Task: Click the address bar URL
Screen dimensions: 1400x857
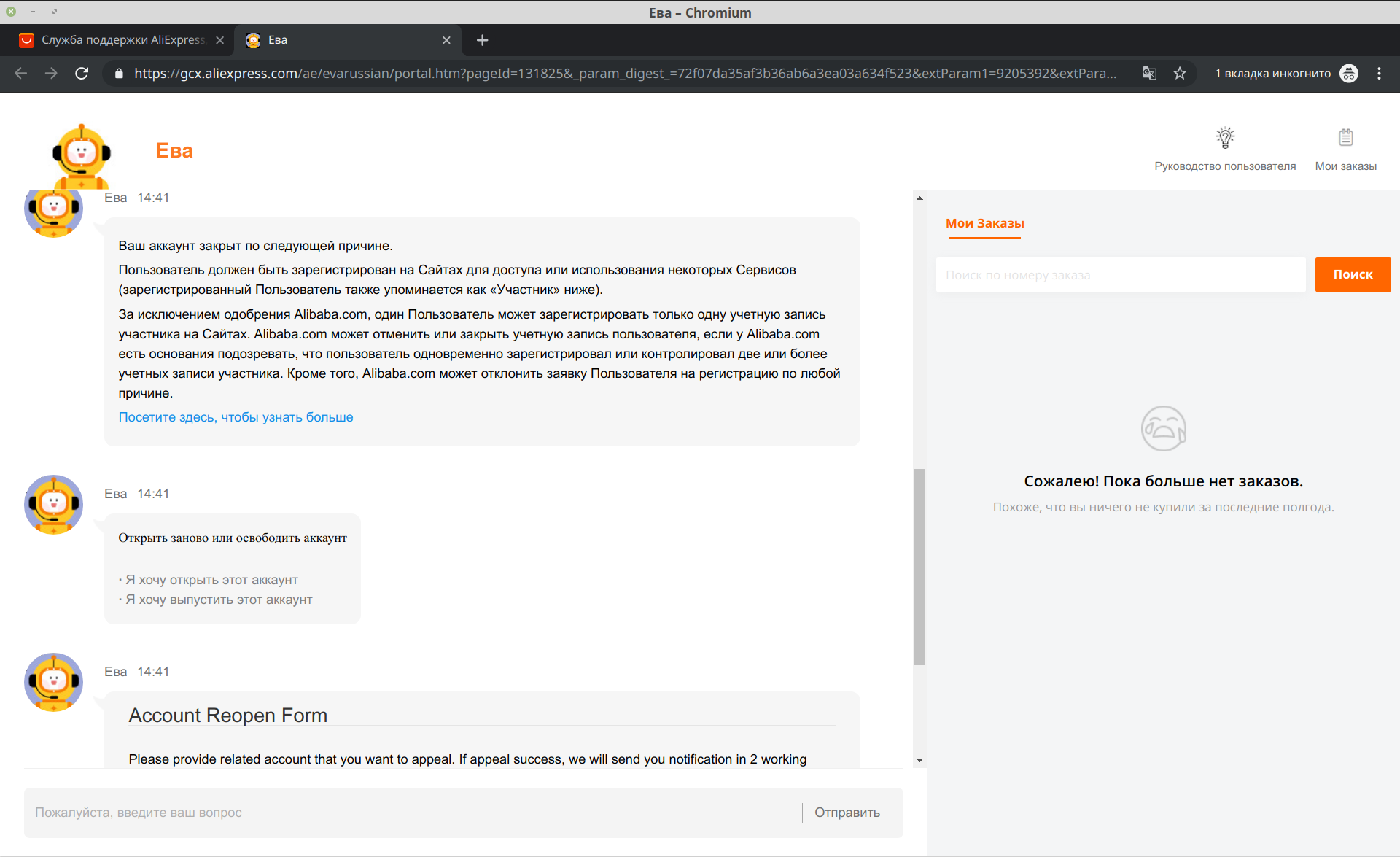Action: click(x=625, y=74)
